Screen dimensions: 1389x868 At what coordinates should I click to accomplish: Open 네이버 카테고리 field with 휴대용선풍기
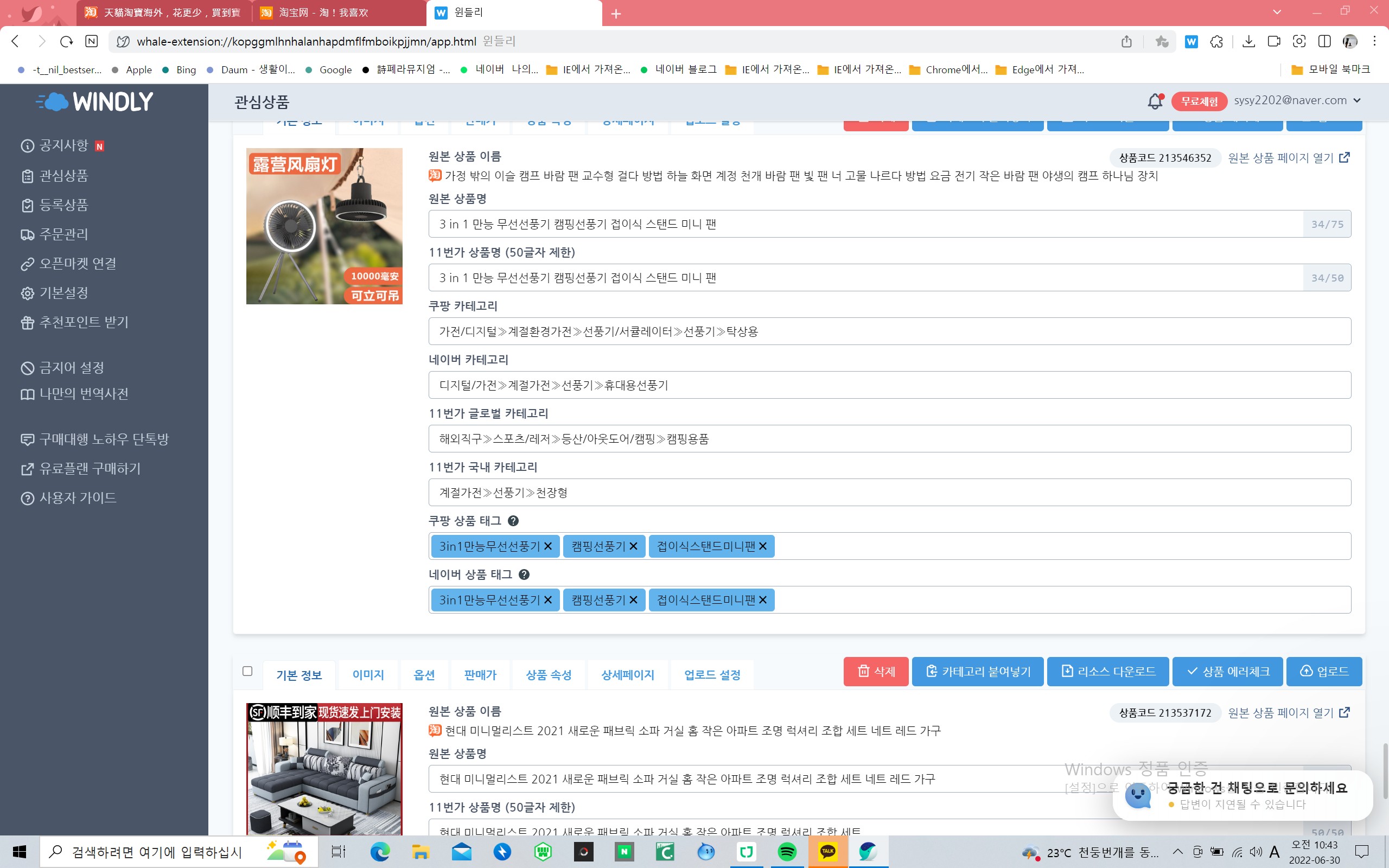(890, 385)
